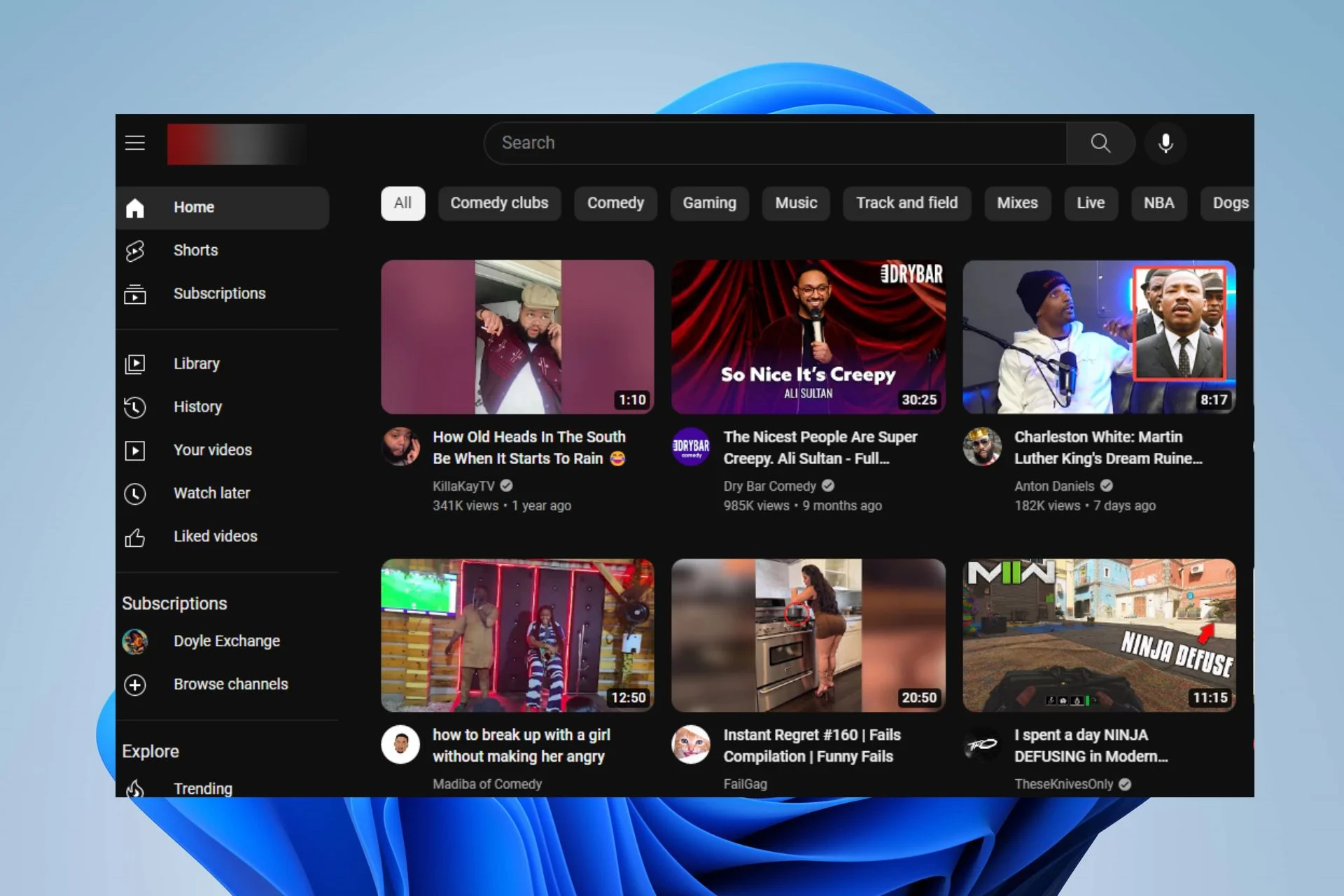This screenshot has width=1344, height=896.
Task: Open title 'Instant Regret #160 | Fails'
Action: (812, 745)
